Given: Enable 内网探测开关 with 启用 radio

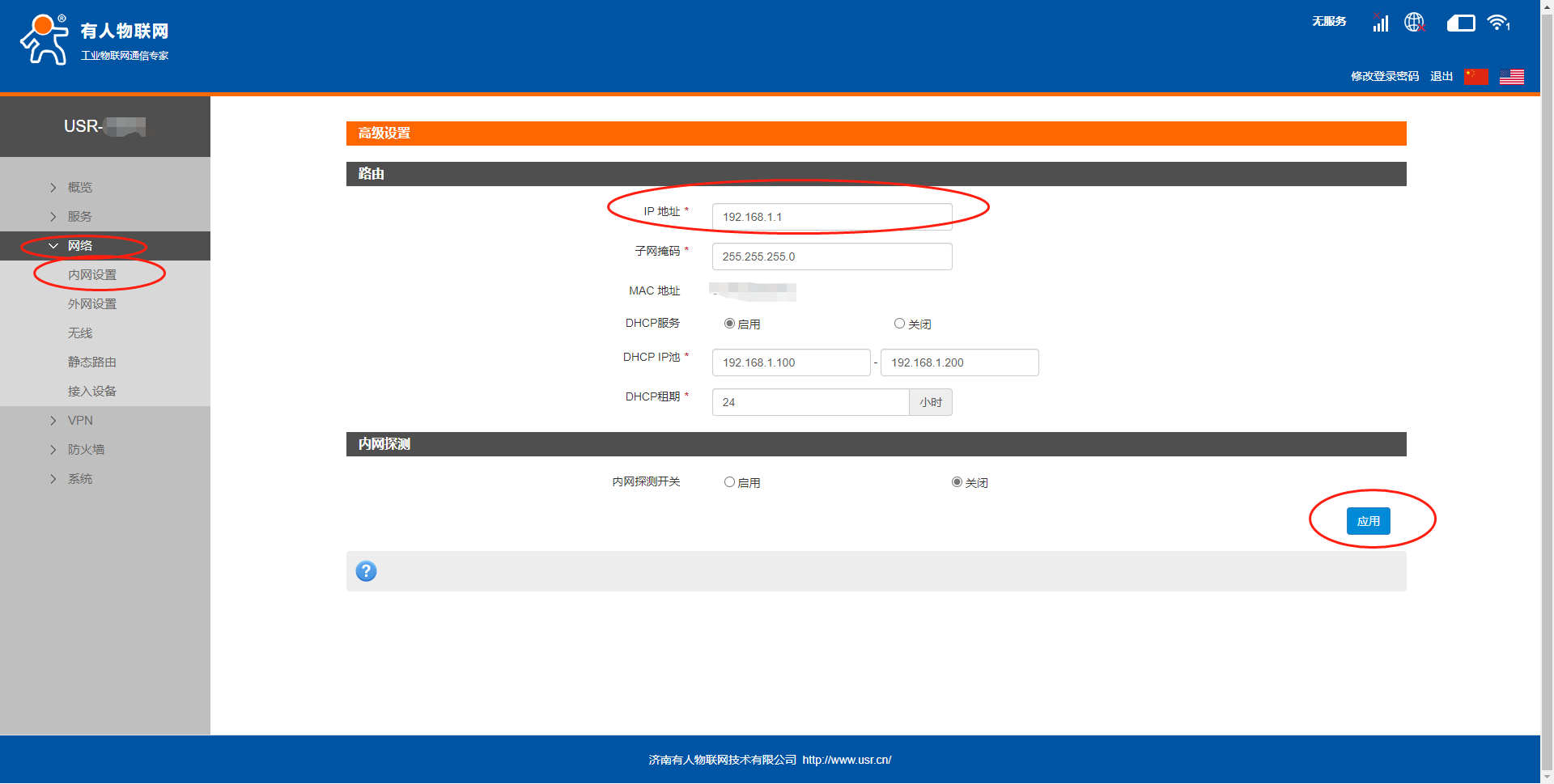Looking at the screenshot, I should (729, 482).
